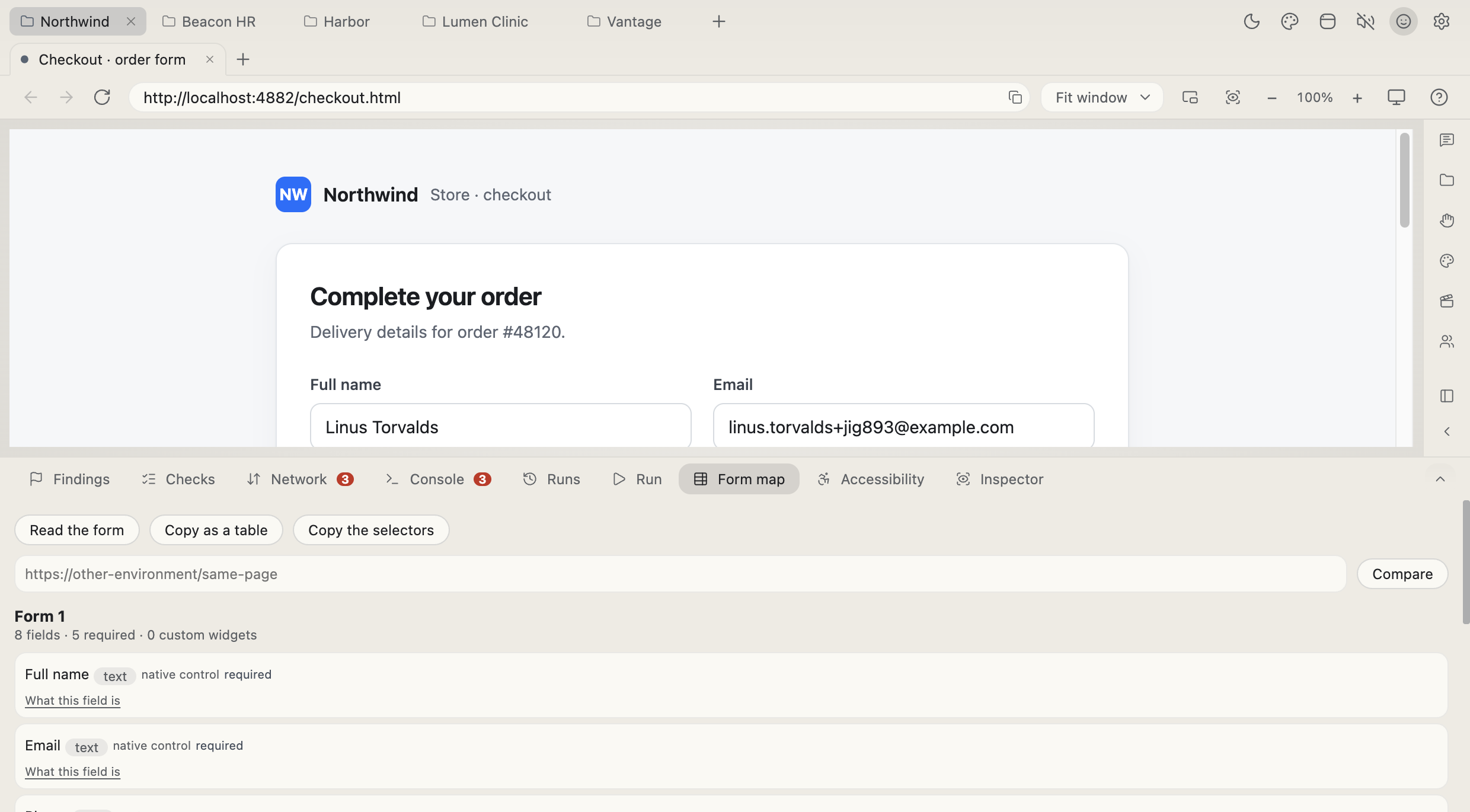This screenshot has height=812, width=1470.
Task: Open a new page tab
Action: click(x=242, y=59)
